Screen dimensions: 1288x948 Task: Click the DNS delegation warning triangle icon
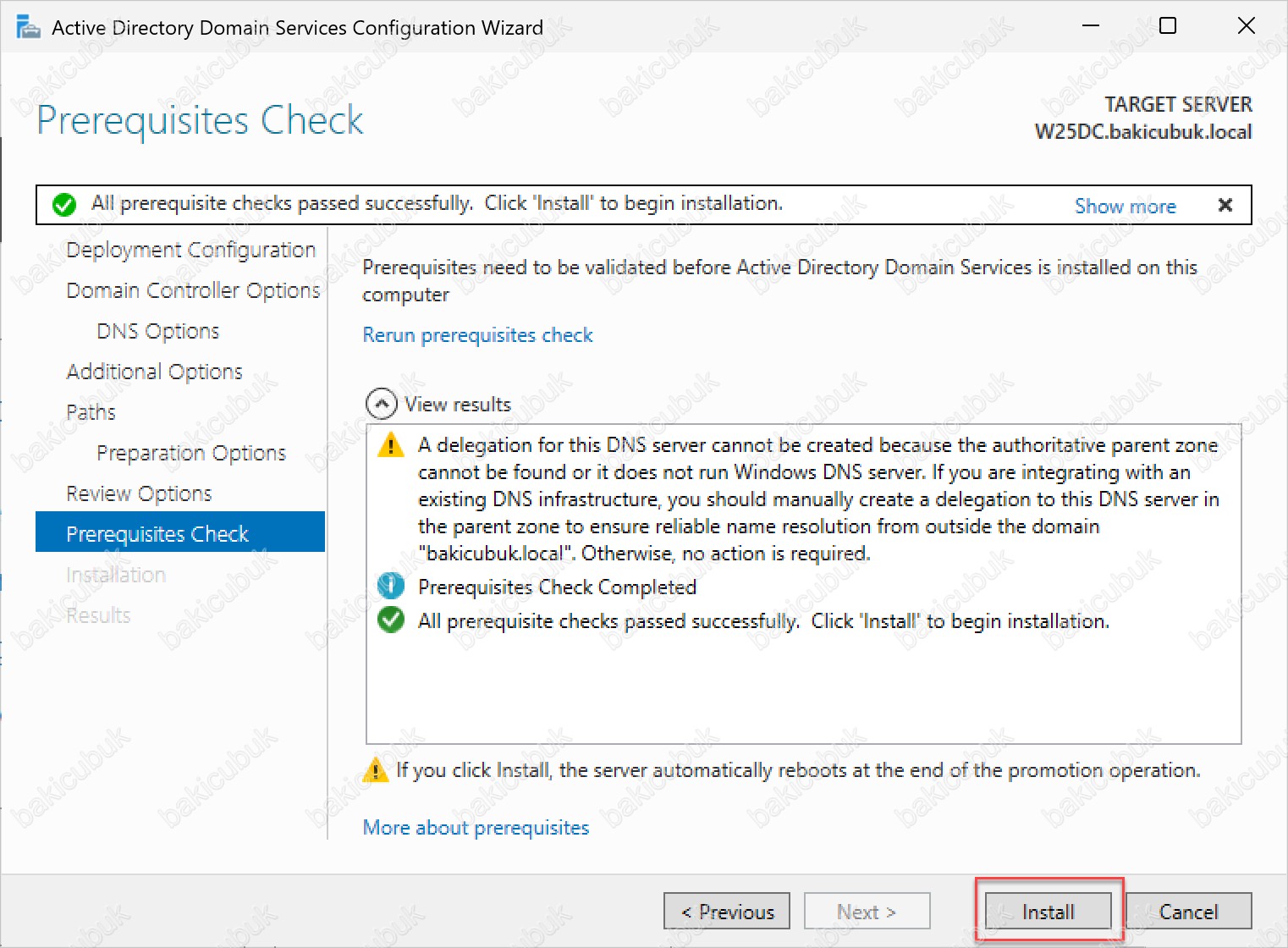[390, 445]
